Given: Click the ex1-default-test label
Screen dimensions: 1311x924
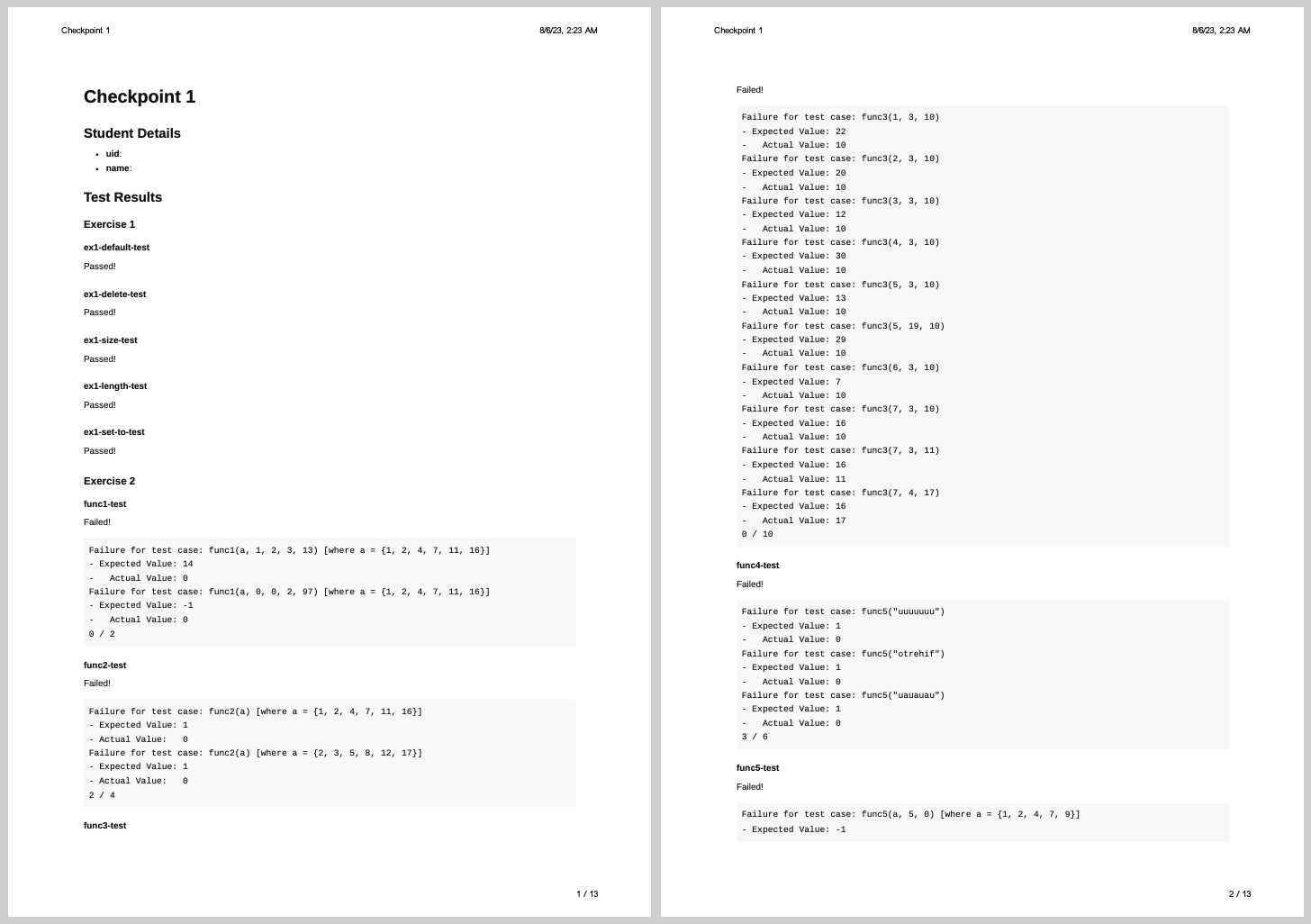Looking at the screenshot, I should coord(116,248).
